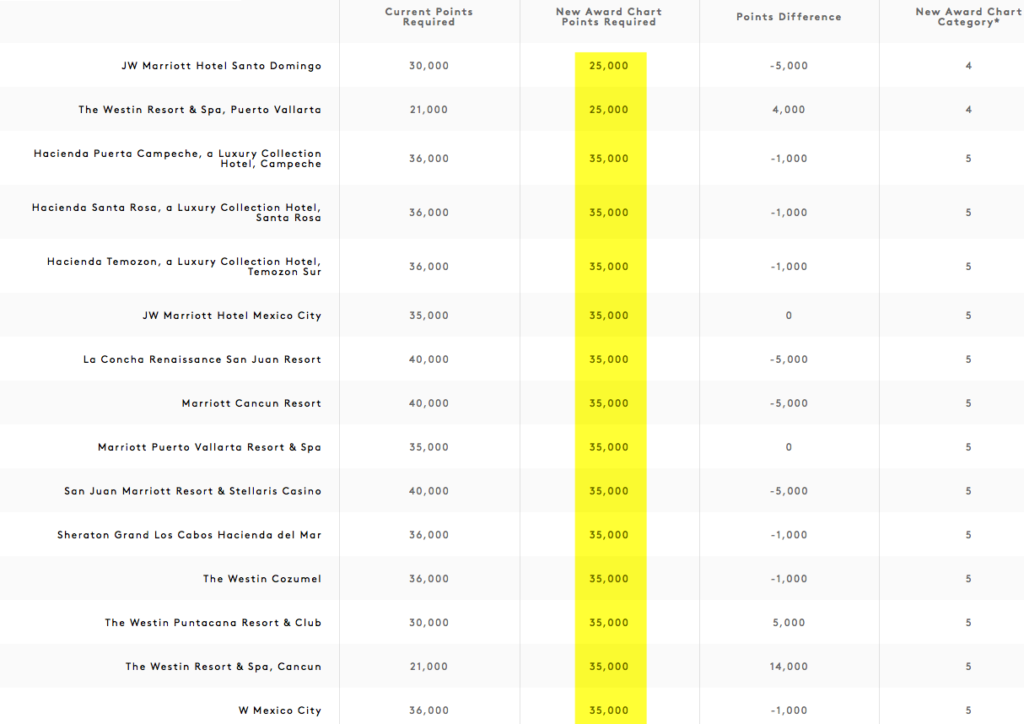Click highlighted 35,000 for Marriott Puerto Vallarta
The height and width of the screenshot is (724, 1024).
pyautogui.click(x=609, y=447)
